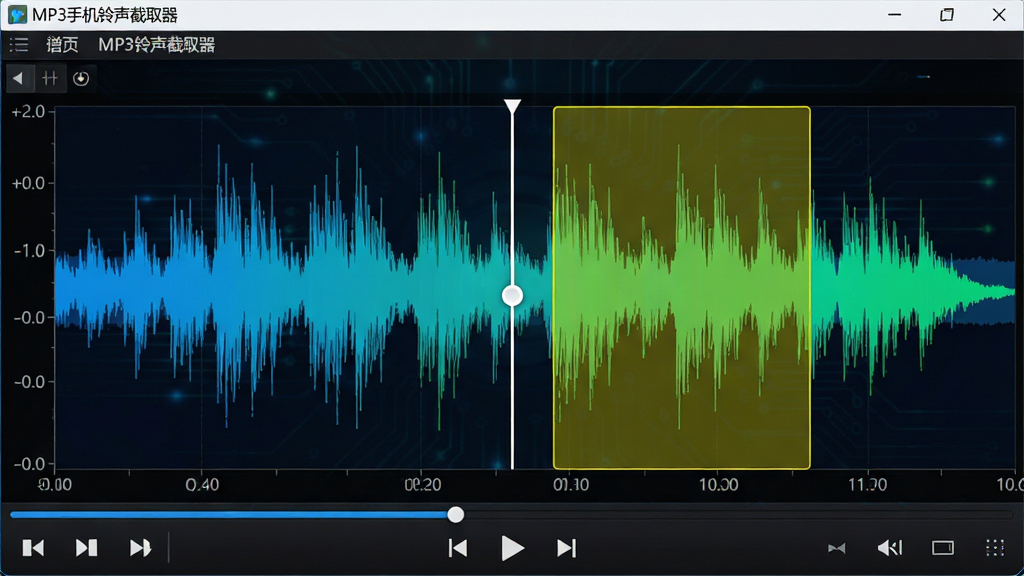Screen dimensions: 1024x576
Task: Maximize the MP3手机铃声截取器 window
Action: click(947, 14)
